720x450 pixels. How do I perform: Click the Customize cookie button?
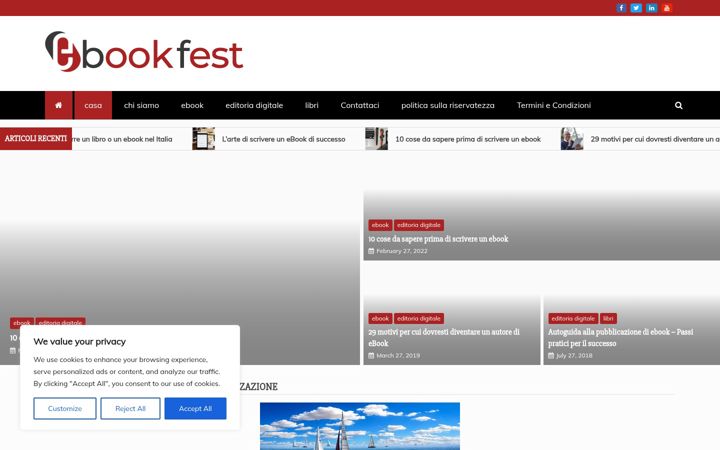click(65, 408)
